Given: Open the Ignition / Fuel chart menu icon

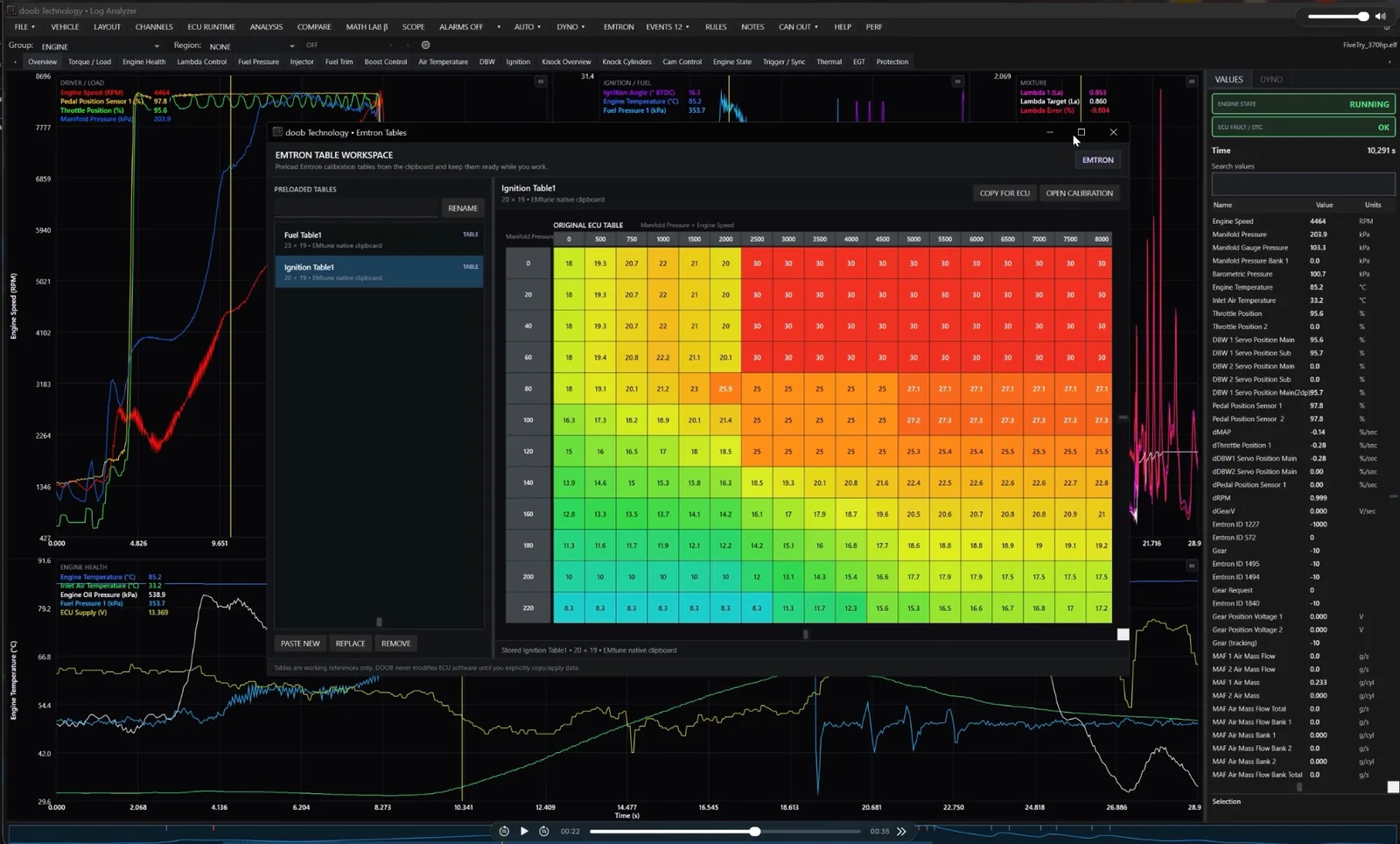Looking at the screenshot, I should (x=957, y=81).
